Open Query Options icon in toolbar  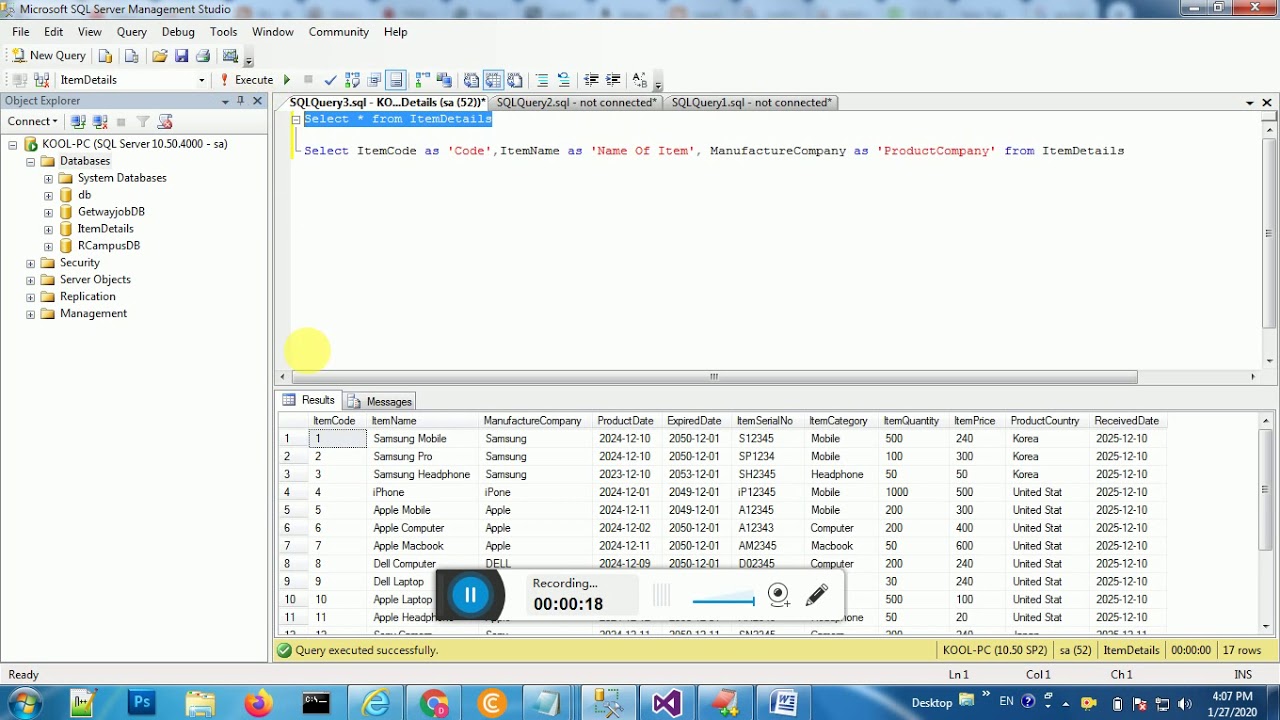(x=374, y=80)
